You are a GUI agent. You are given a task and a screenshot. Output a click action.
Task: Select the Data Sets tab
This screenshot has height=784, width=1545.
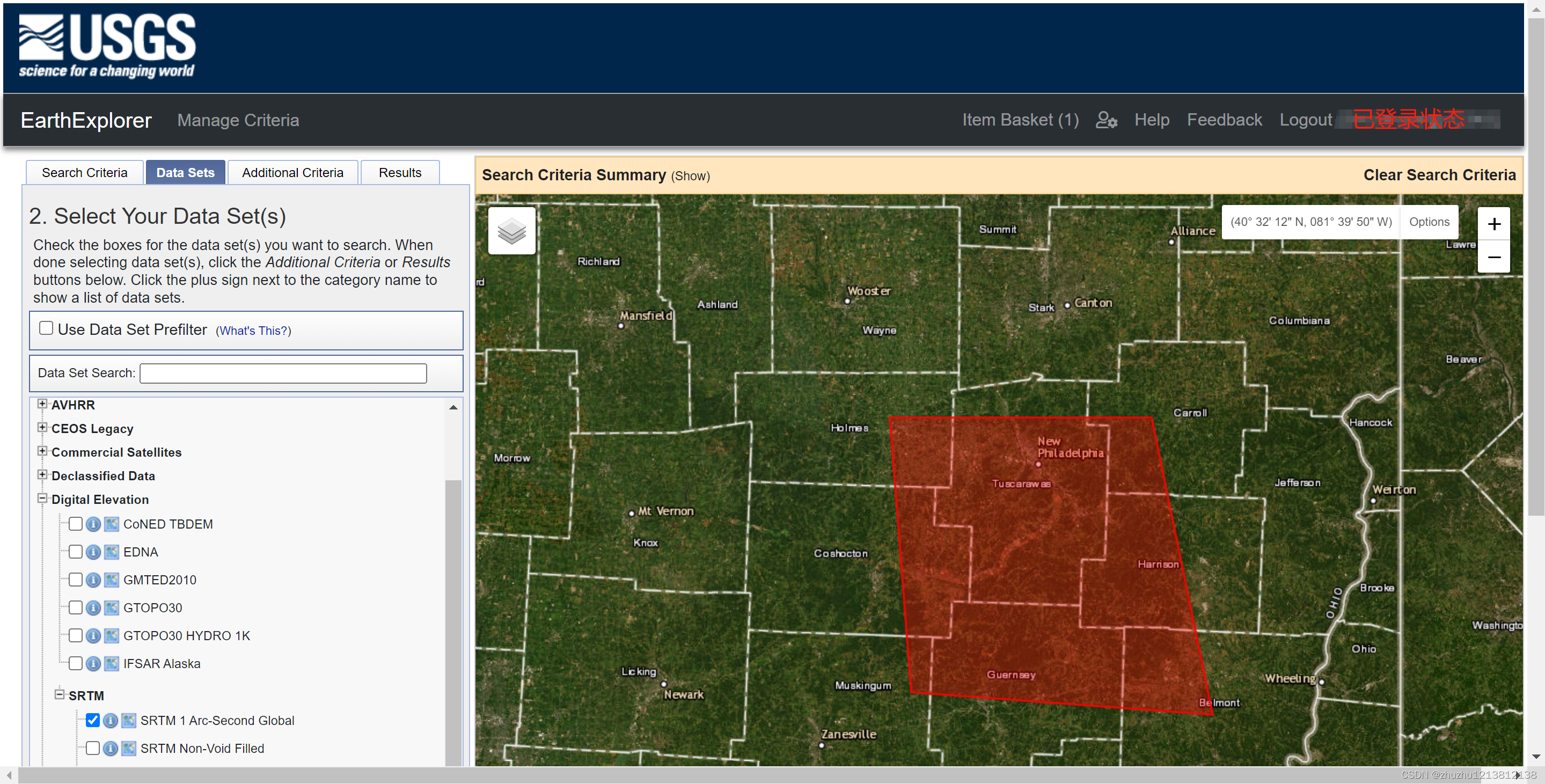[x=185, y=173]
